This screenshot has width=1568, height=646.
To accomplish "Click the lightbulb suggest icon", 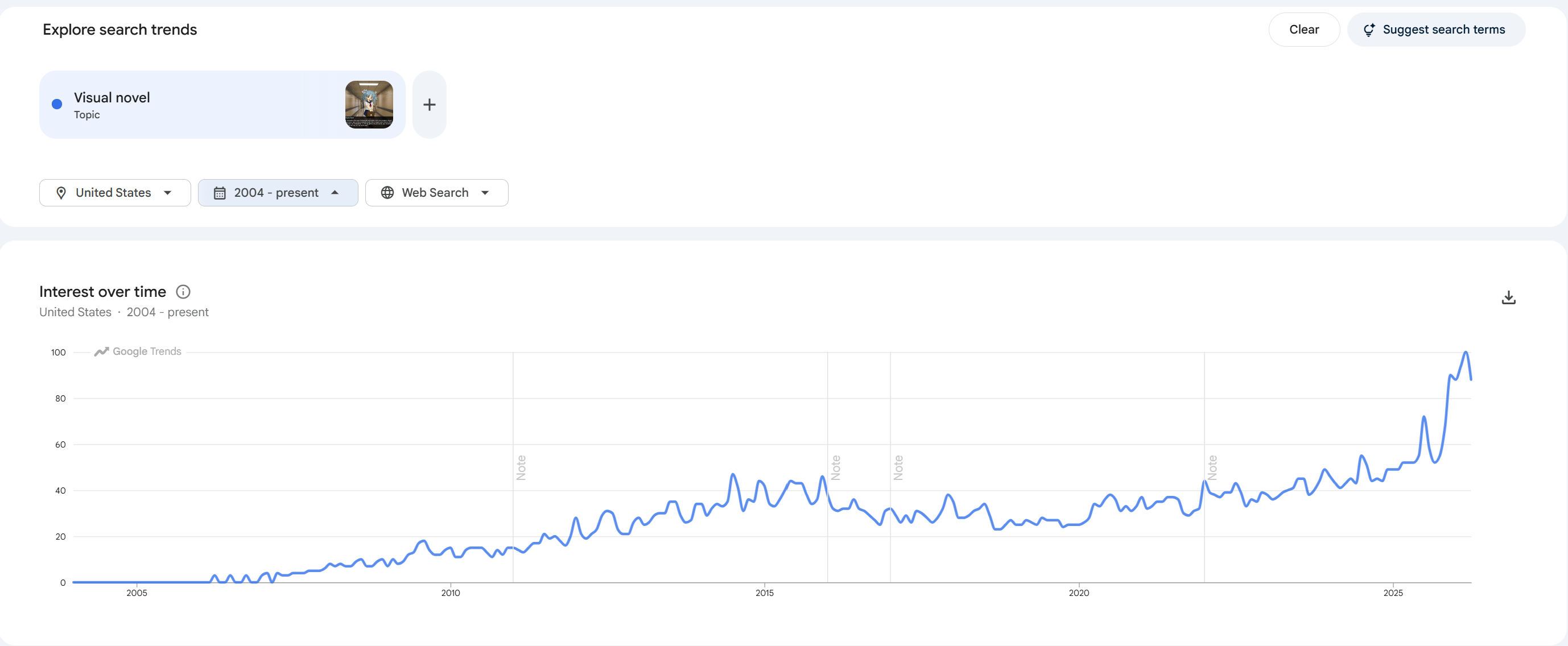I will (x=1368, y=30).
